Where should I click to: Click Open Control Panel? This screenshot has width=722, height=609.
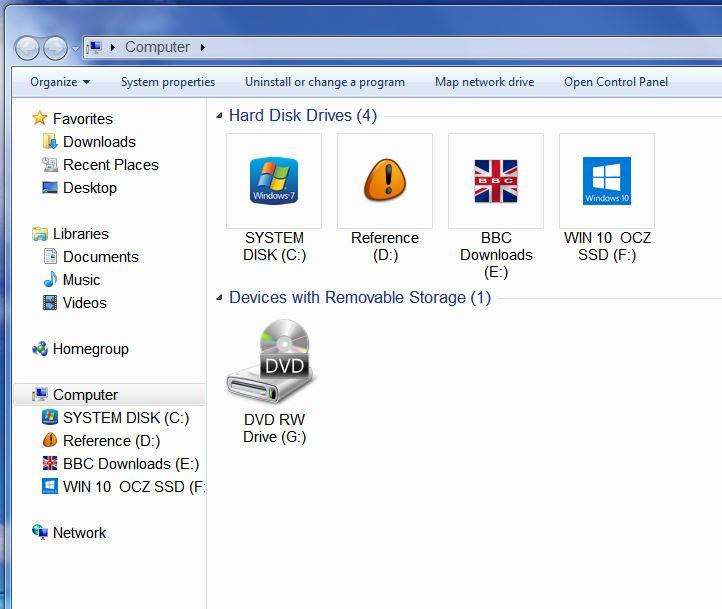click(x=616, y=82)
